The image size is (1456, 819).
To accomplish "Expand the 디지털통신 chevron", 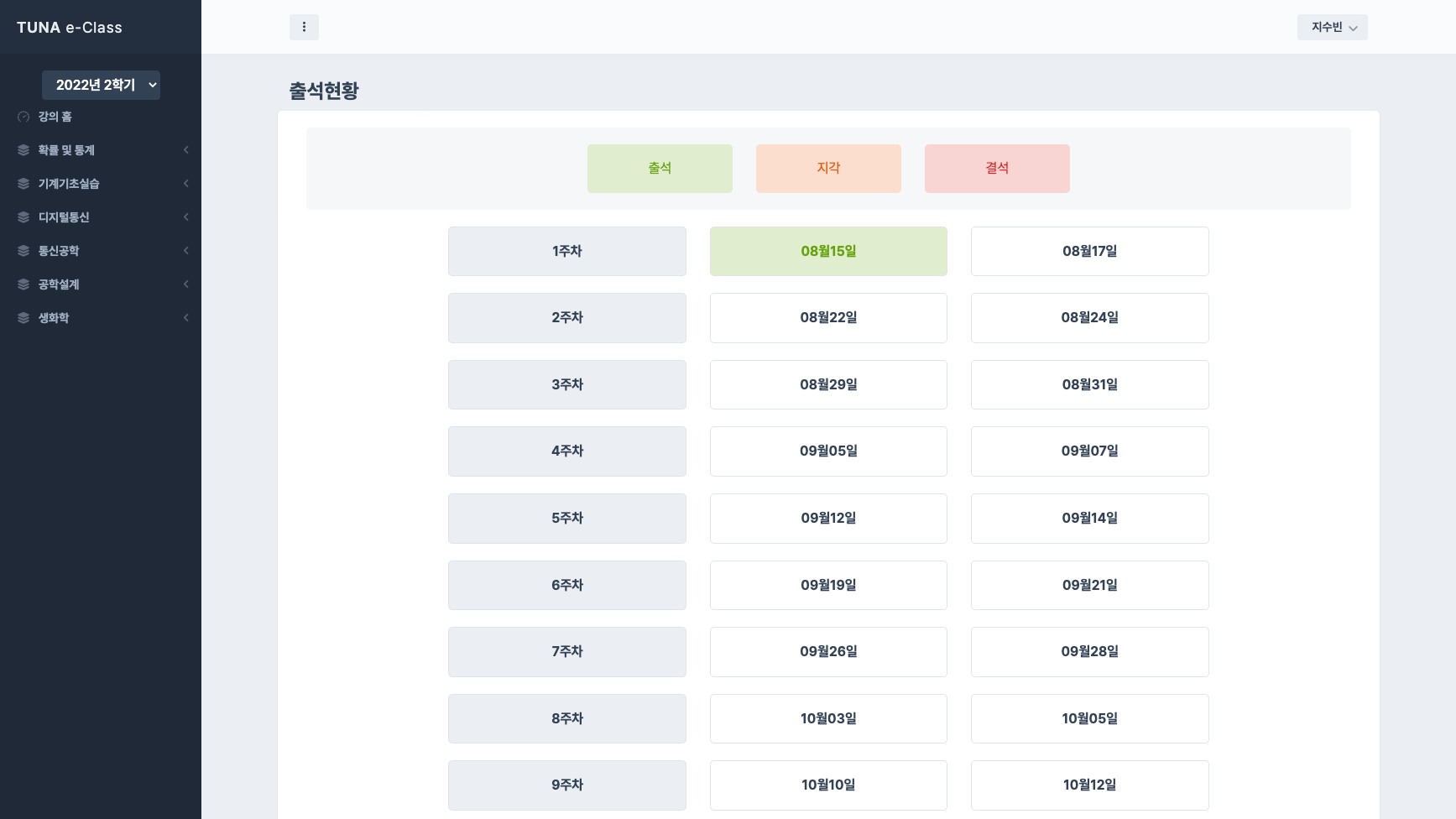I will click(x=186, y=217).
